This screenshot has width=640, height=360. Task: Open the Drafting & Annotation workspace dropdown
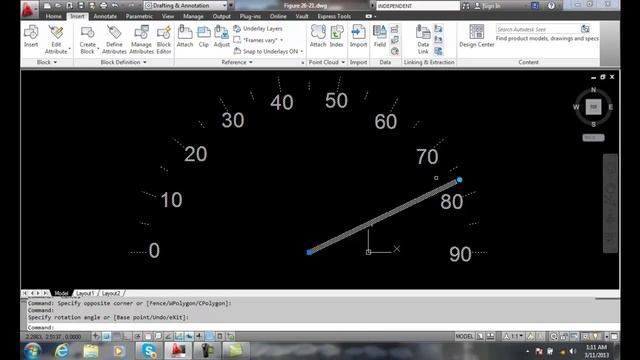pyautogui.click(x=185, y=6)
